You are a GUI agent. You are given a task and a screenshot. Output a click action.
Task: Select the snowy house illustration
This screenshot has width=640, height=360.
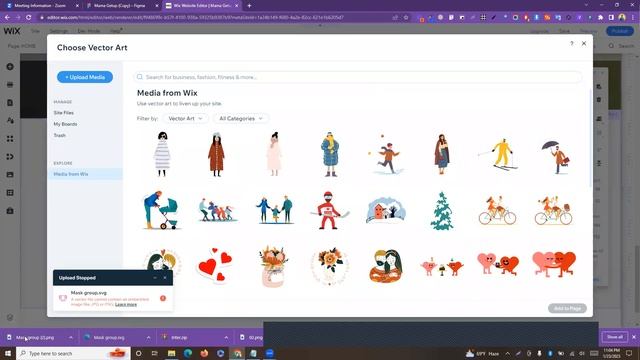coord(386,211)
